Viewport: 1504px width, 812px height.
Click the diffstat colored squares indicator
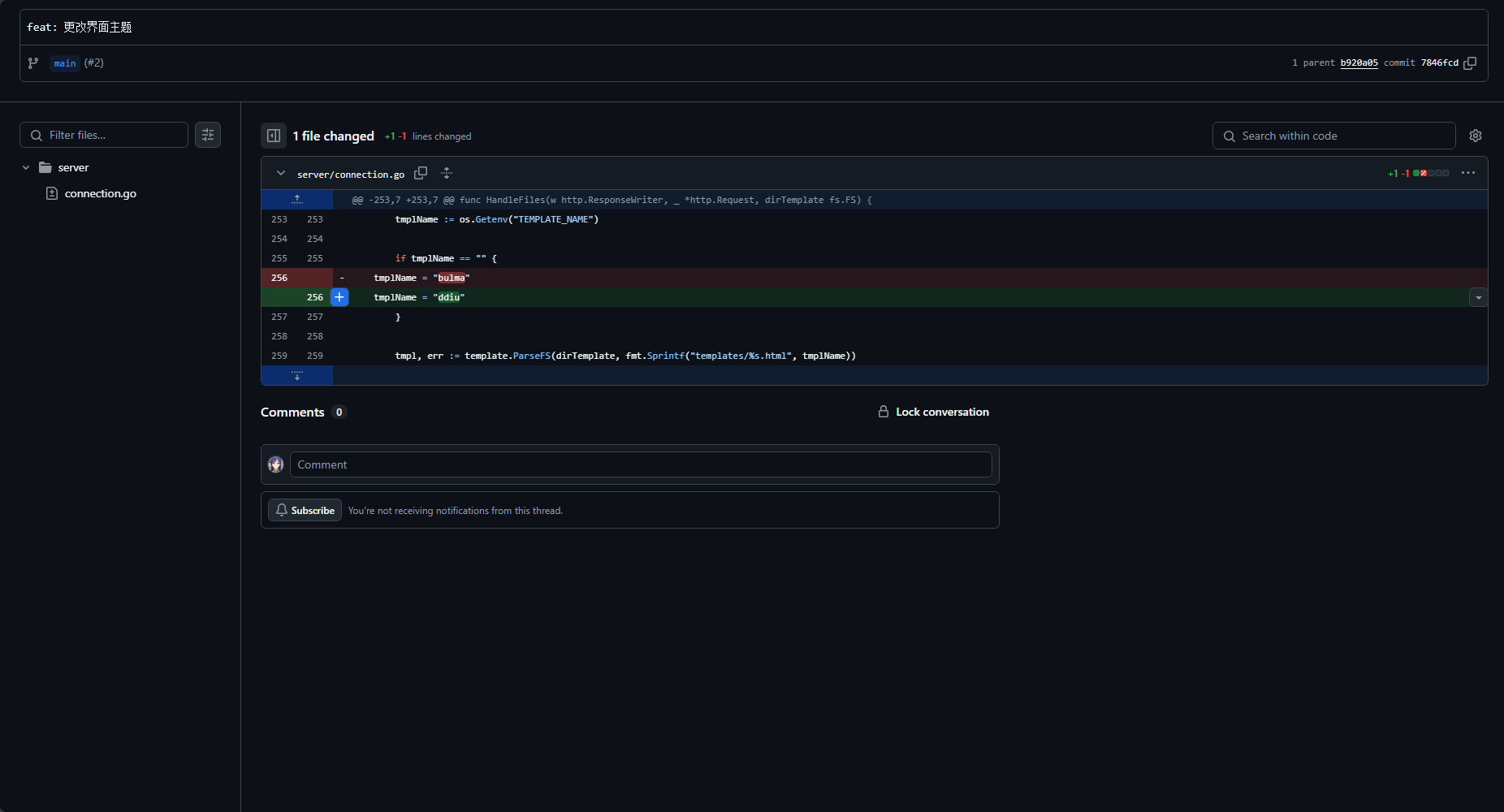[x=1431, y=173]
